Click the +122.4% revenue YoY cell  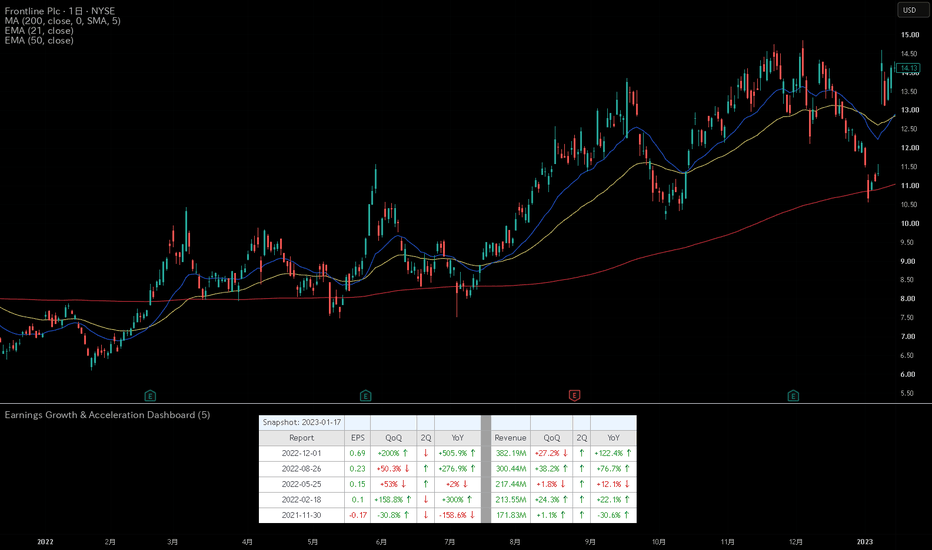pos(613,453)
